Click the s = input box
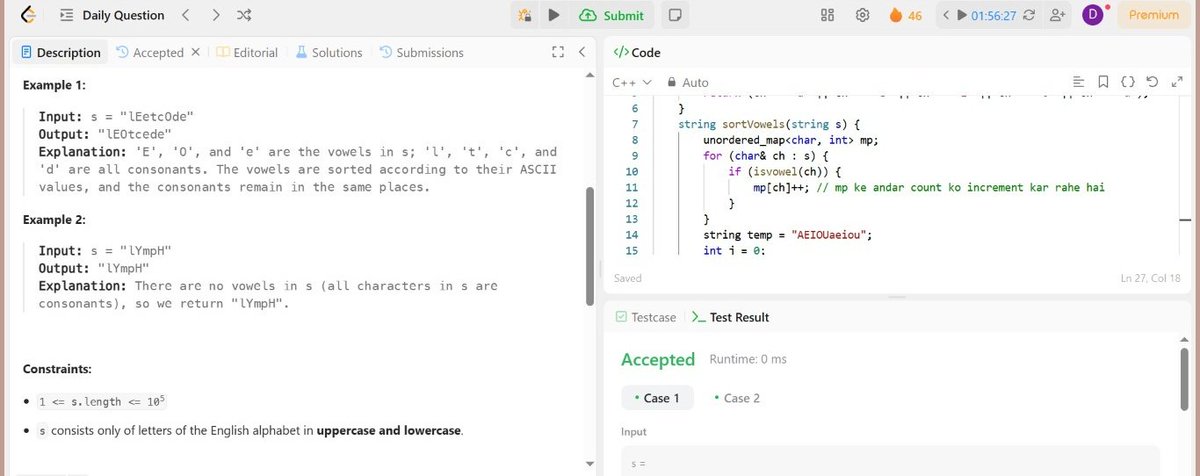Viewport: 1200px width, 476px height. pos(890,461)
